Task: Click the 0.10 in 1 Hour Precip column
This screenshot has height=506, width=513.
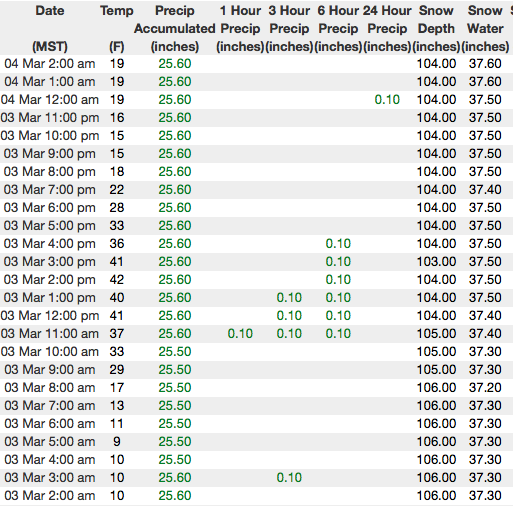Action: tap(240, 334)
